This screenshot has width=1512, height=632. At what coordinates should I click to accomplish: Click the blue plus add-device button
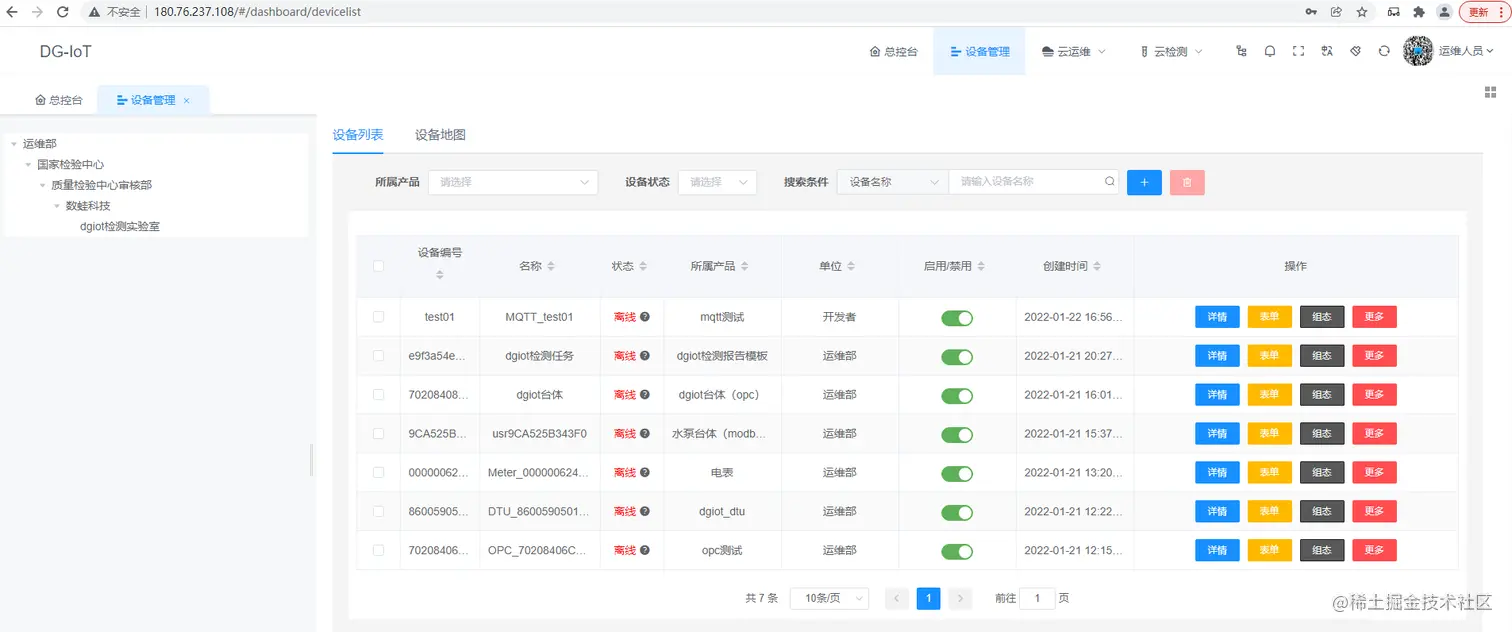(x=1144, y=182)
